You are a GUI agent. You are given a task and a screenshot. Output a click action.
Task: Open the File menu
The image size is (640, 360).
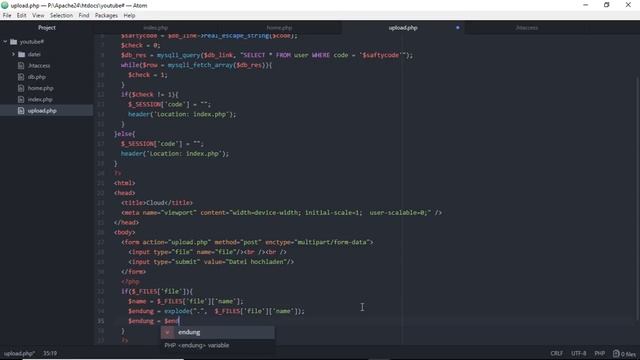point(7,16)
